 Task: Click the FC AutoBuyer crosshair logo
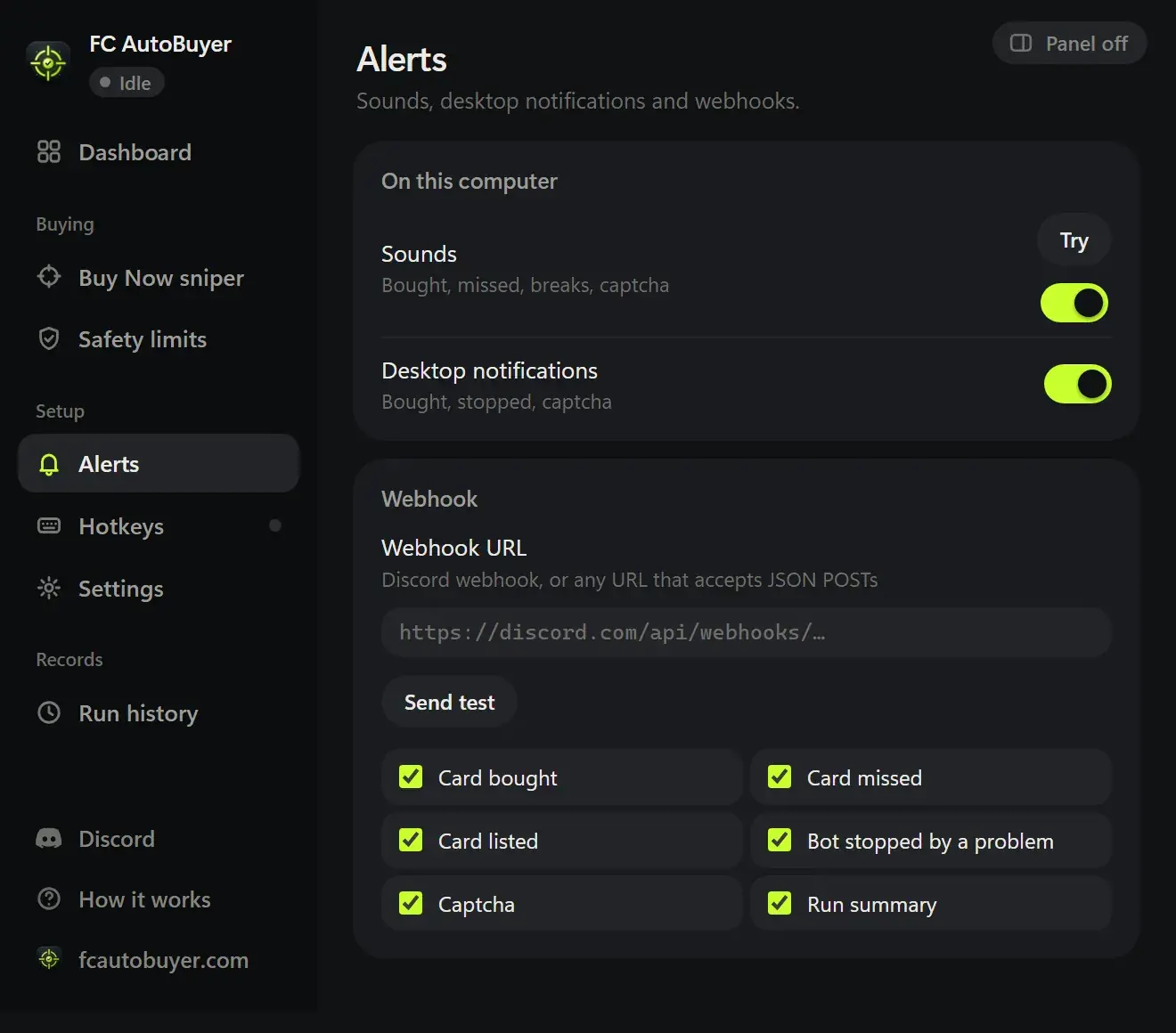click(48, 62)
